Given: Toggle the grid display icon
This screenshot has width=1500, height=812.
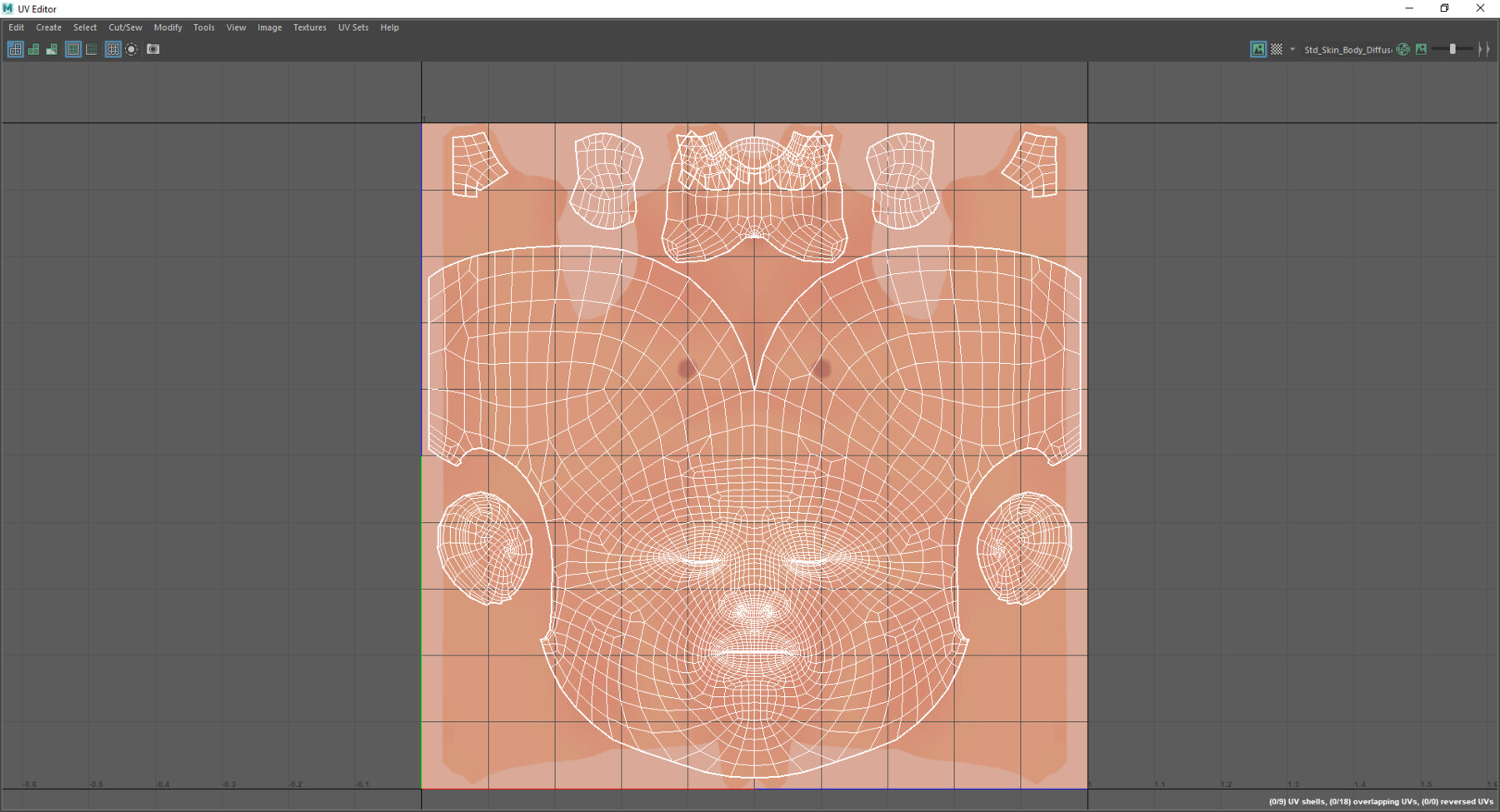Looking at the screenshot, I should pyautogui.click(x=113, y=49).
